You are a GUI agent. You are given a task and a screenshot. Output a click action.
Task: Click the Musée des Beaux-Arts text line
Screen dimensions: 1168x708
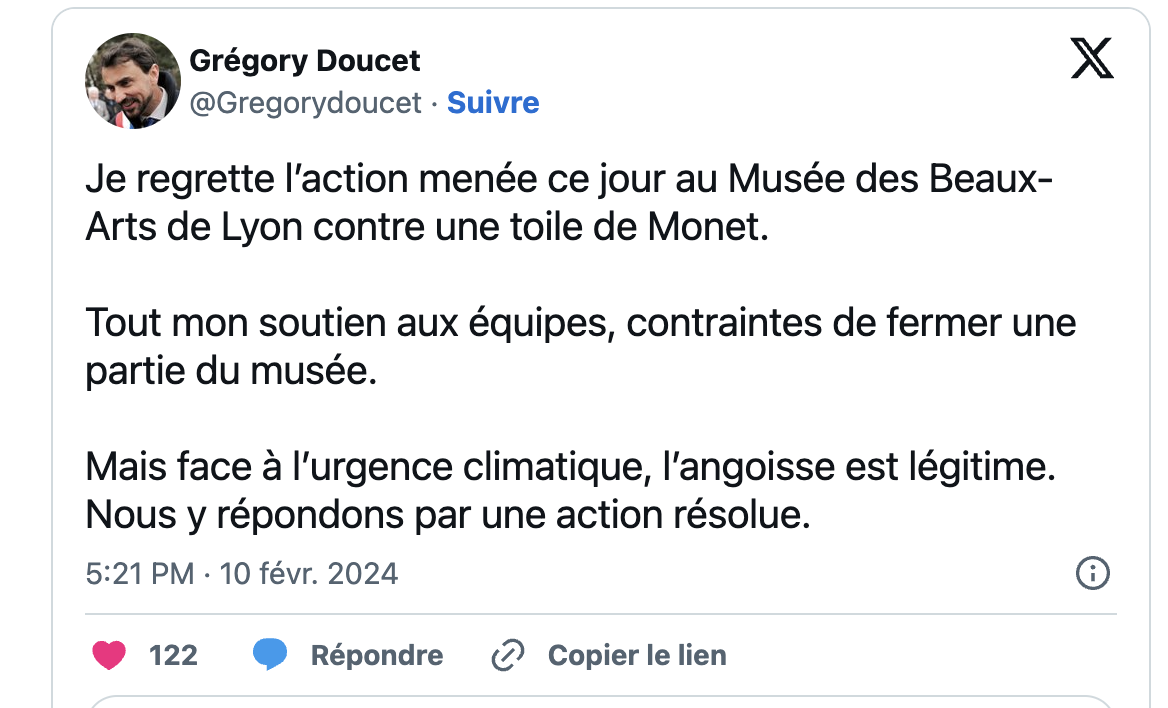pyautogui.click(x=569, y=179)
